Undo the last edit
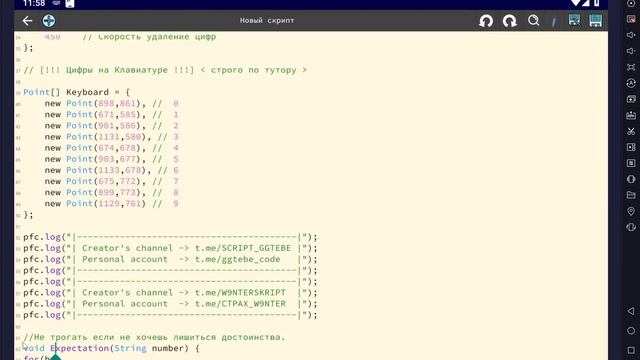The height and width of the screenshot is (360, 640). 486,21
